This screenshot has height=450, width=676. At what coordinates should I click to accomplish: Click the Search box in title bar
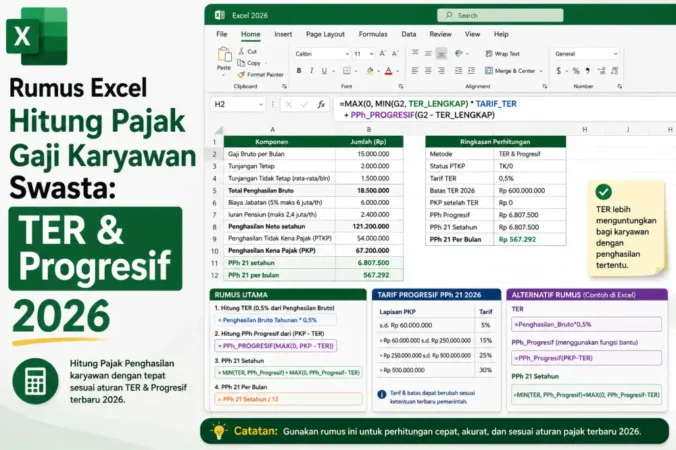[500, 16]
